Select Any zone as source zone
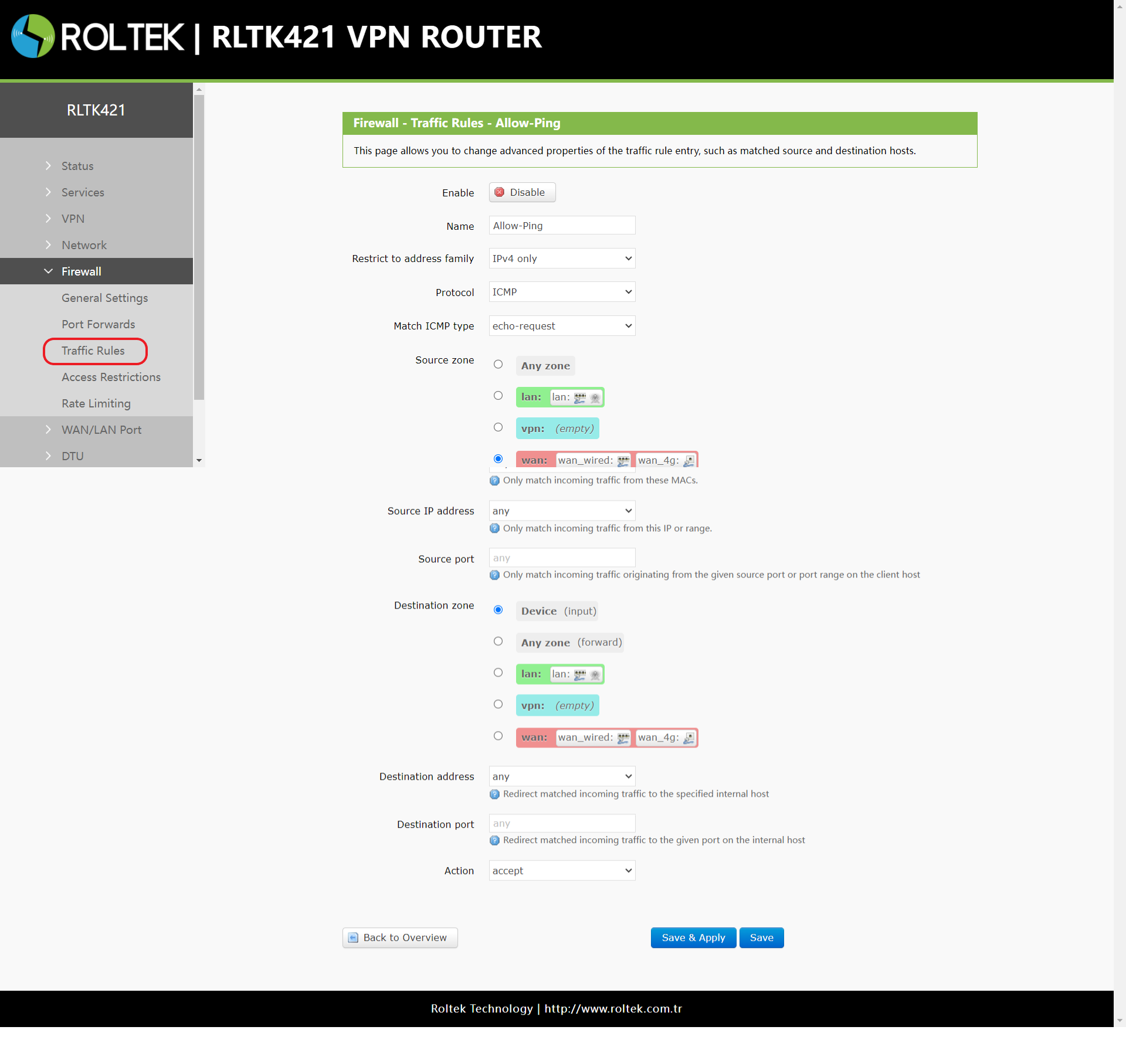Screen dimensions: 1126x1064 pyautogui.click(x=498, y=365)
